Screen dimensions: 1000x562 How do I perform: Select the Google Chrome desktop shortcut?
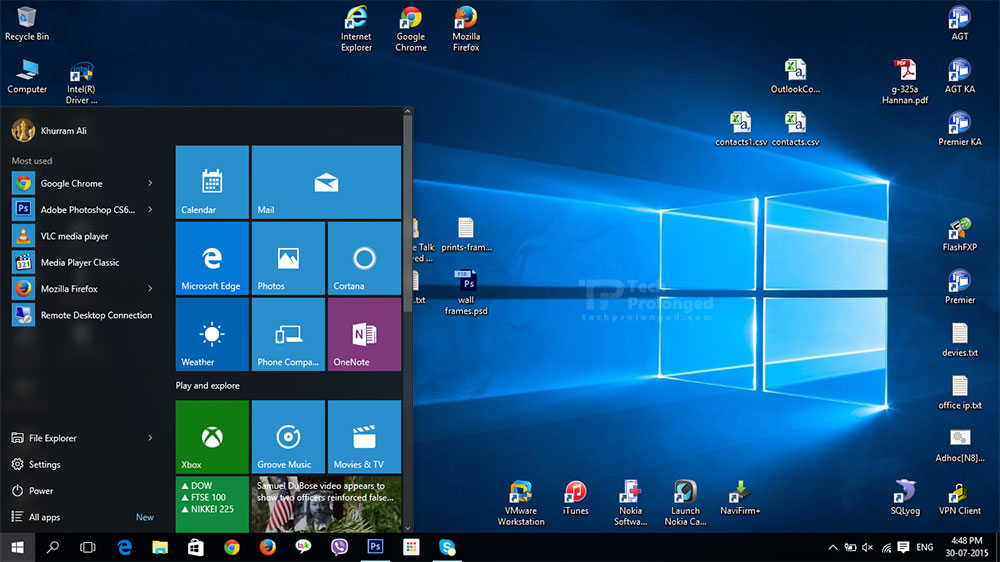[411, 29]
